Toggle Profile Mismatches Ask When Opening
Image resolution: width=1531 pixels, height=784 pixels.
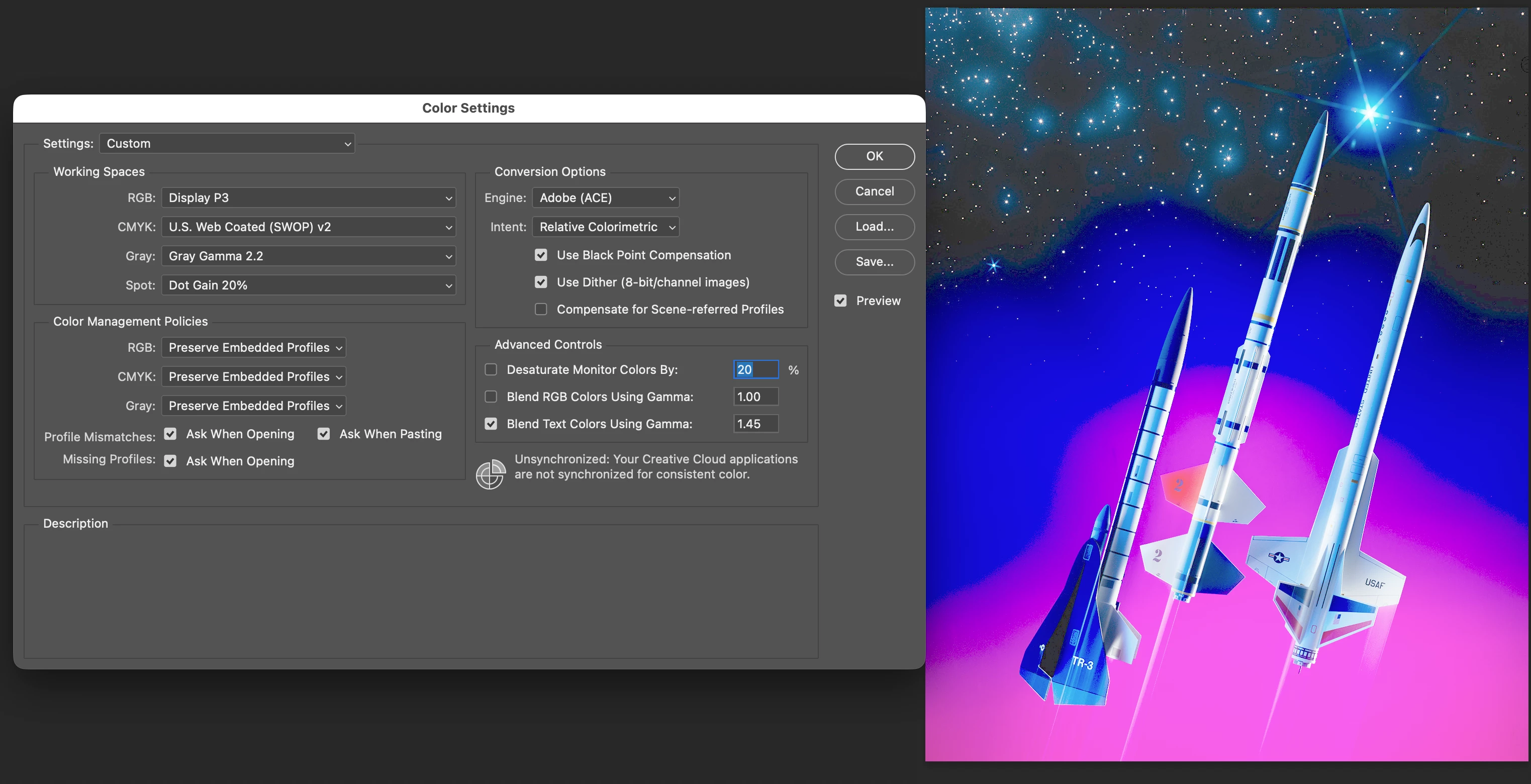[170, 434]
